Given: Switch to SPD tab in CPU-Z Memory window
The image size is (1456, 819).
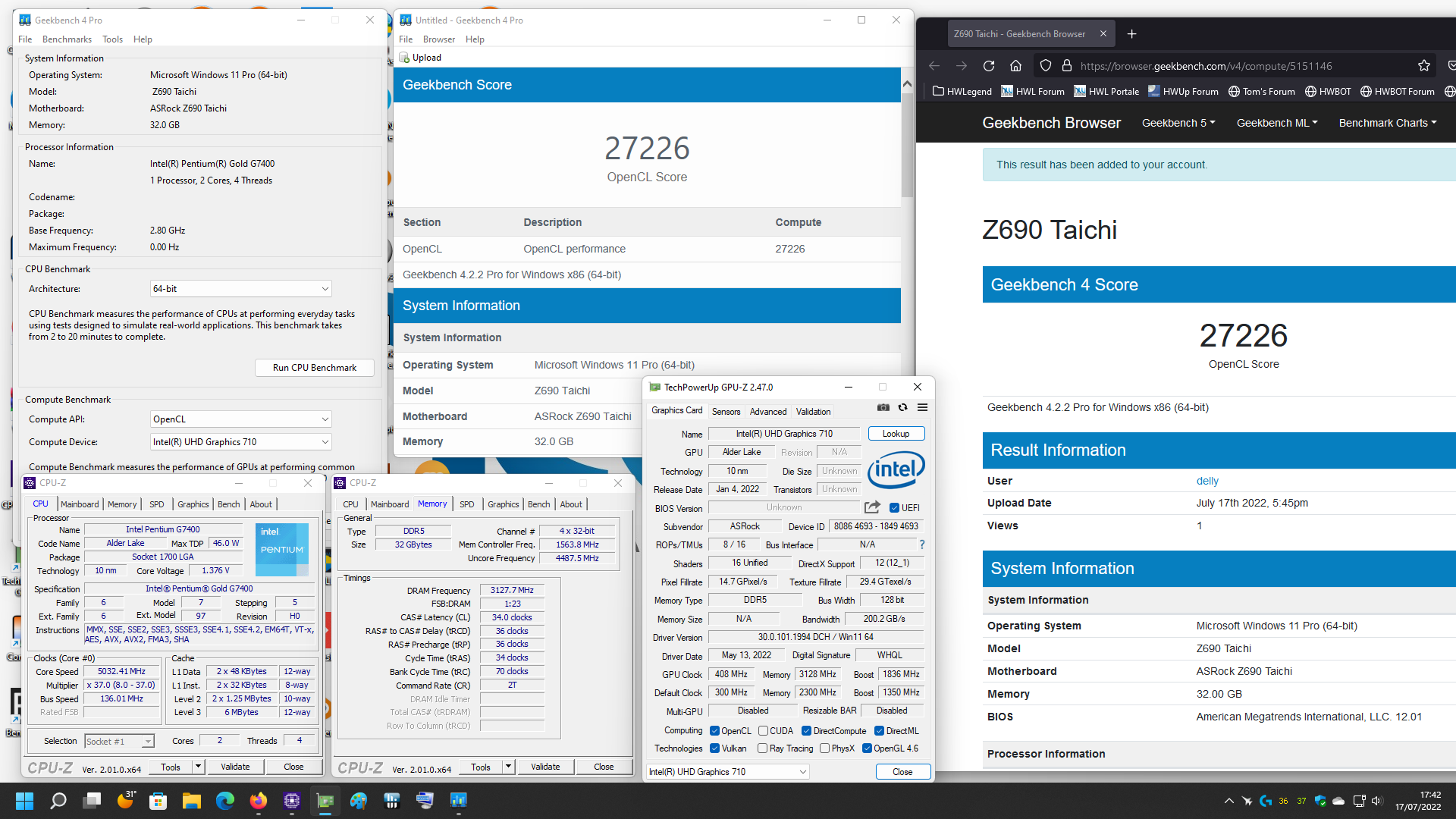Looking at the screenshot, I should [x=467, y=504].
